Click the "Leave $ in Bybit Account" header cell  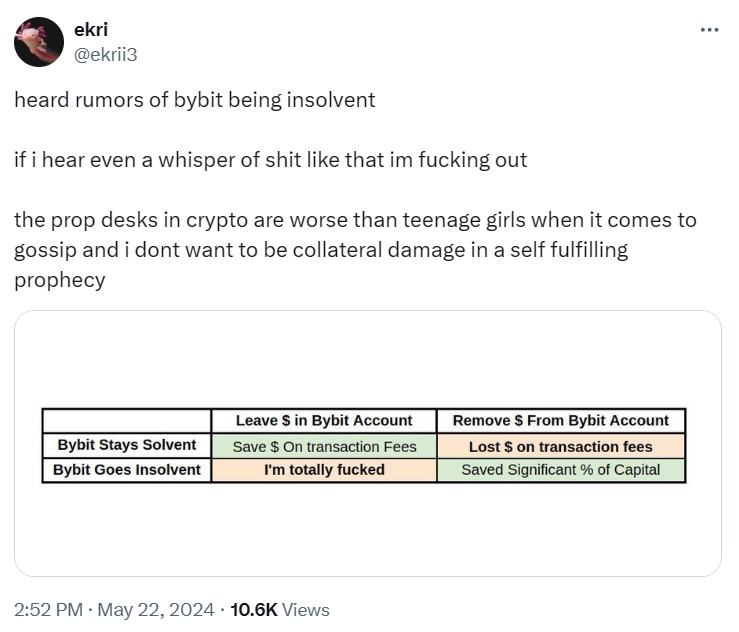click(x=323, y=420)
